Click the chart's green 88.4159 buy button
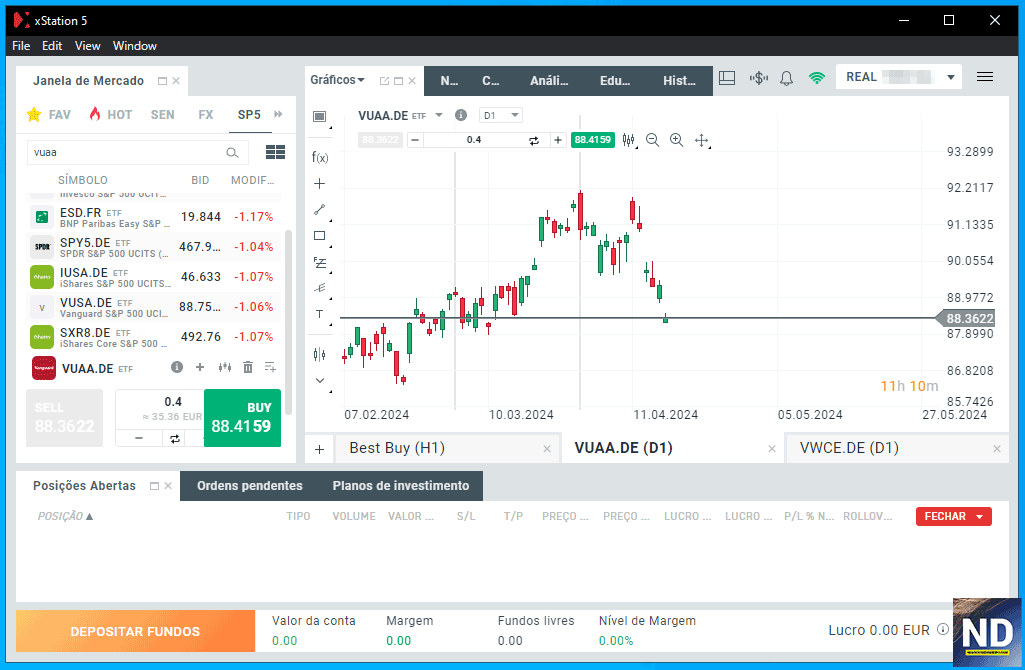 592,140
